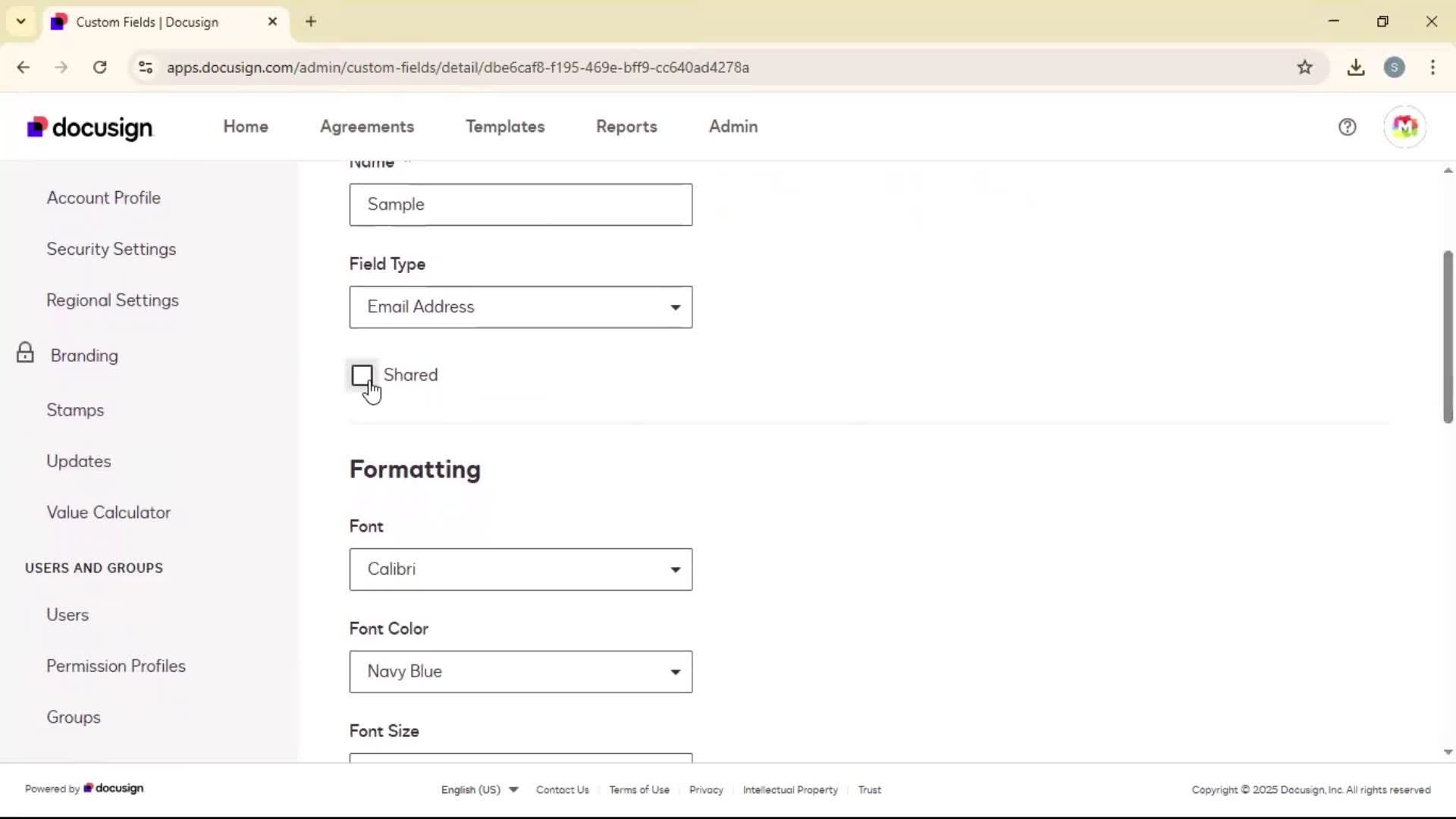Open the Field Type dropdown
The image size is (1456, 819).
pos(520,307)
